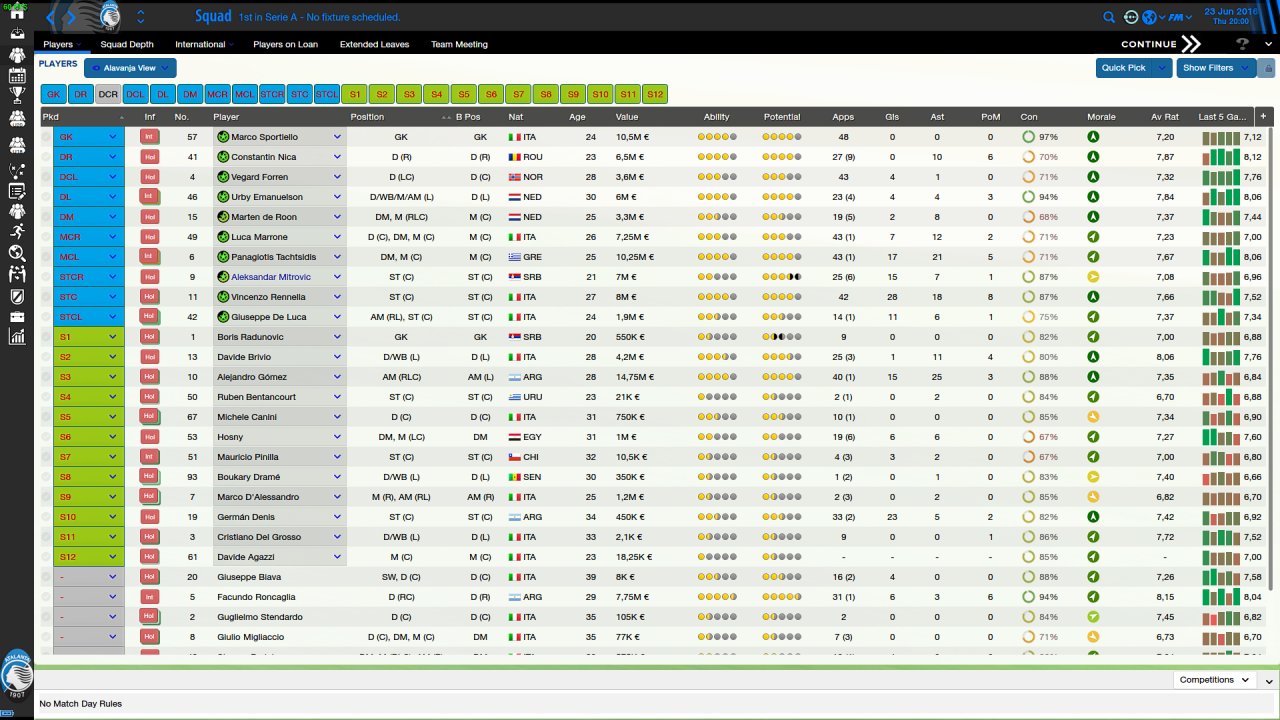Image resolution: width=1280 pixels, height=720 pixels.
Task: Open the world globe menu icon
Action: (x=1149, y=17)
